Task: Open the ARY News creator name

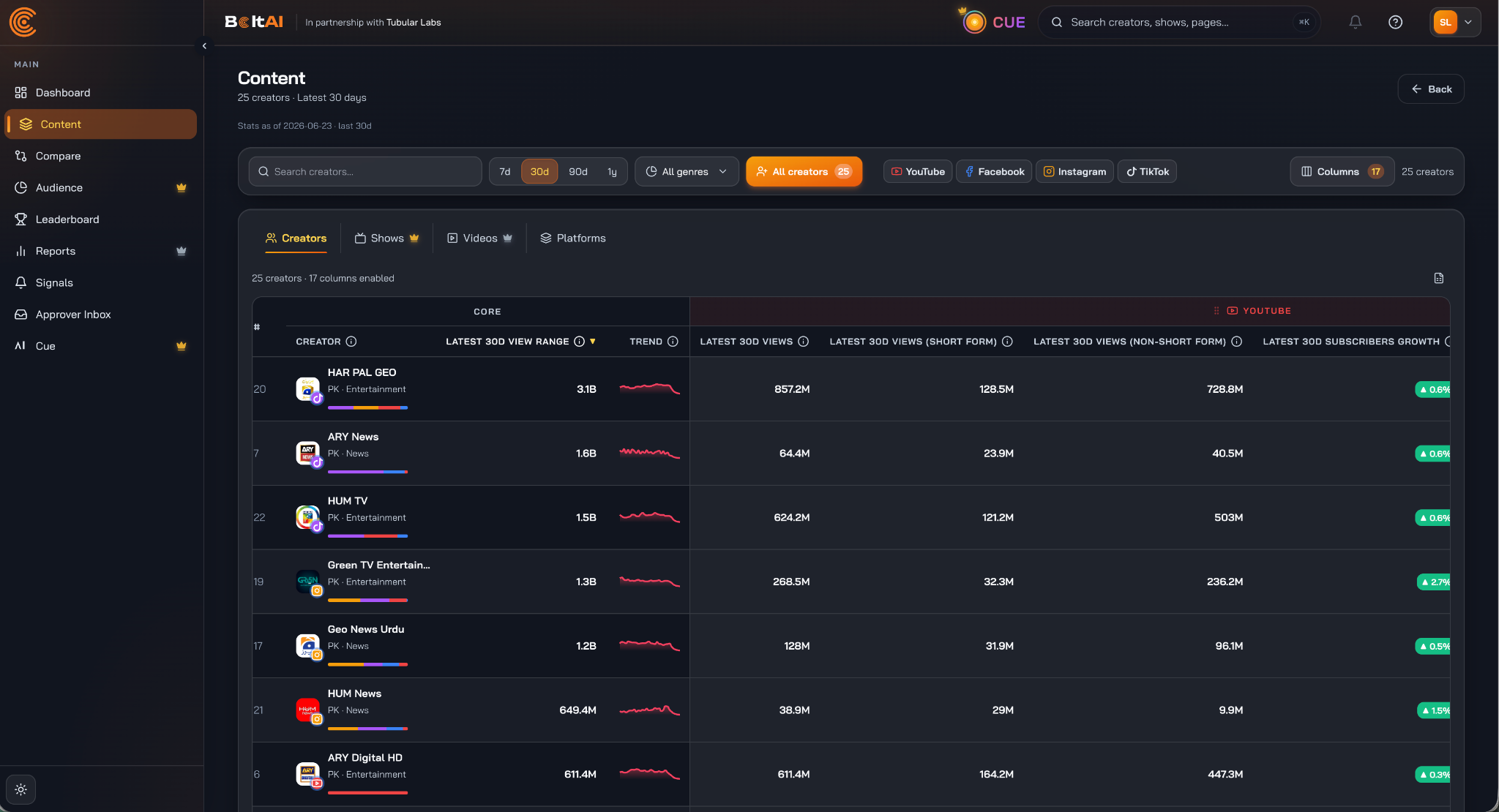Action: pyautogui.click(x=353, y=437)
